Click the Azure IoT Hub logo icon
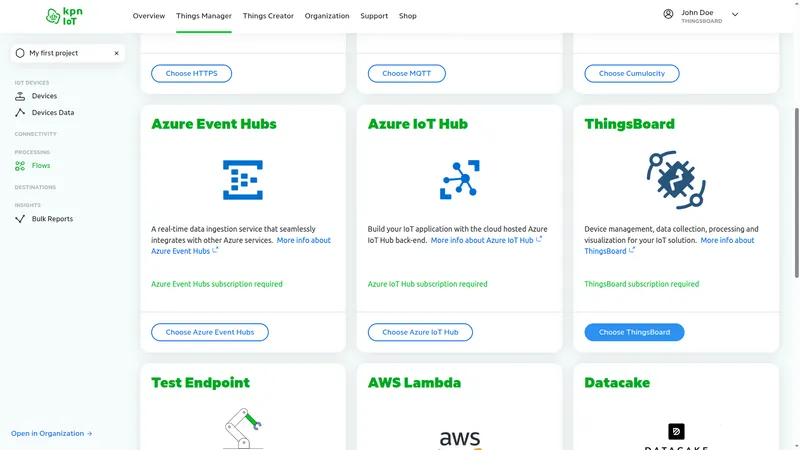 tap(460, 180)
